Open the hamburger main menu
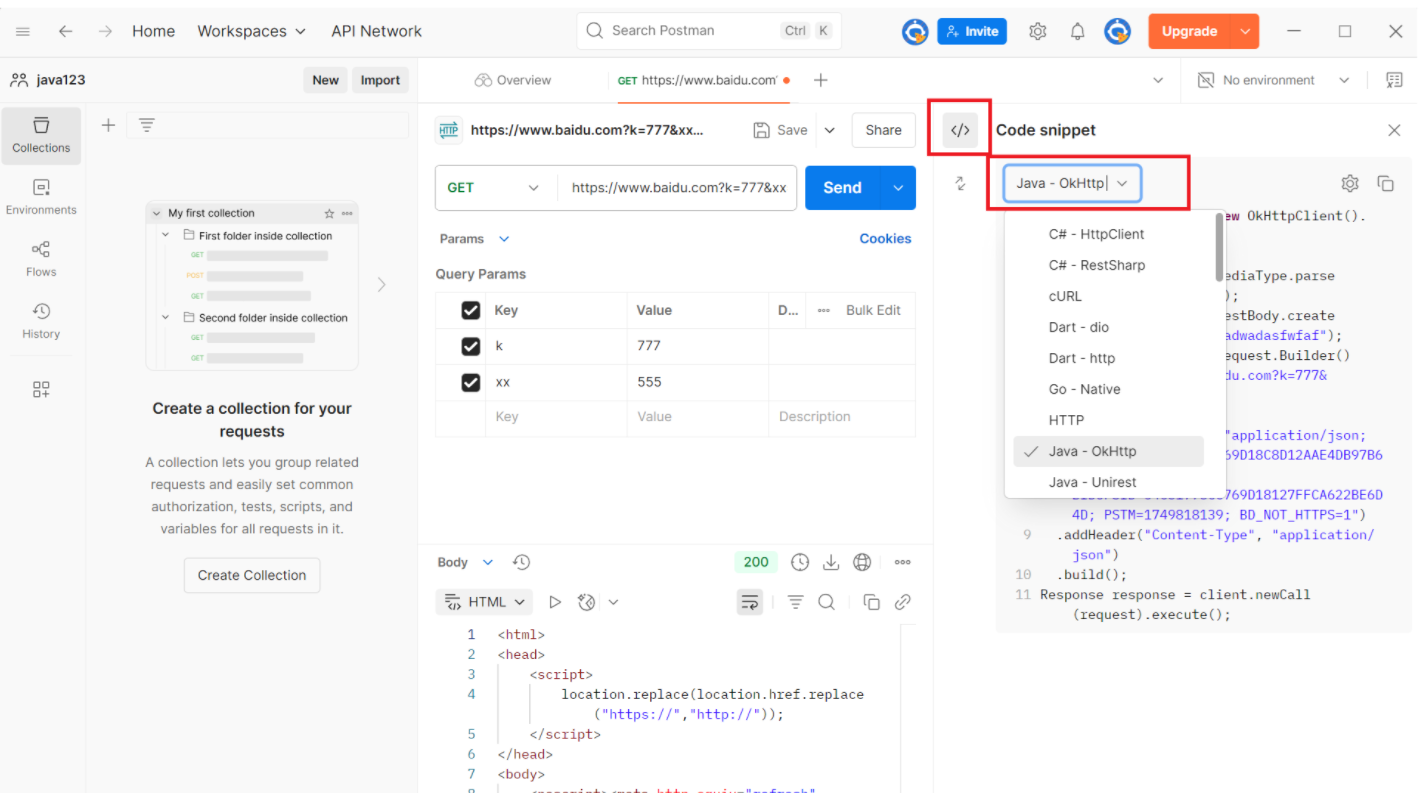1426x793 pixels. (x=23, y=31)
